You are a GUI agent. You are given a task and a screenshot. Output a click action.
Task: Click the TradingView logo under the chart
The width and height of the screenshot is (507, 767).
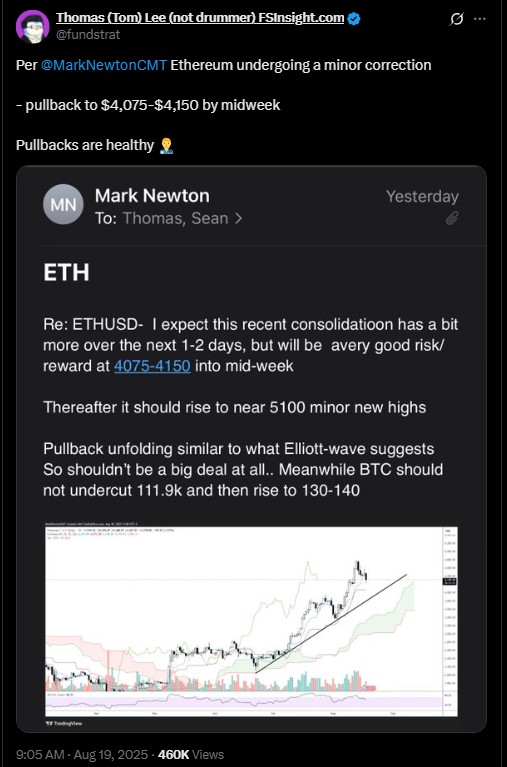click(x=56, y=723)
